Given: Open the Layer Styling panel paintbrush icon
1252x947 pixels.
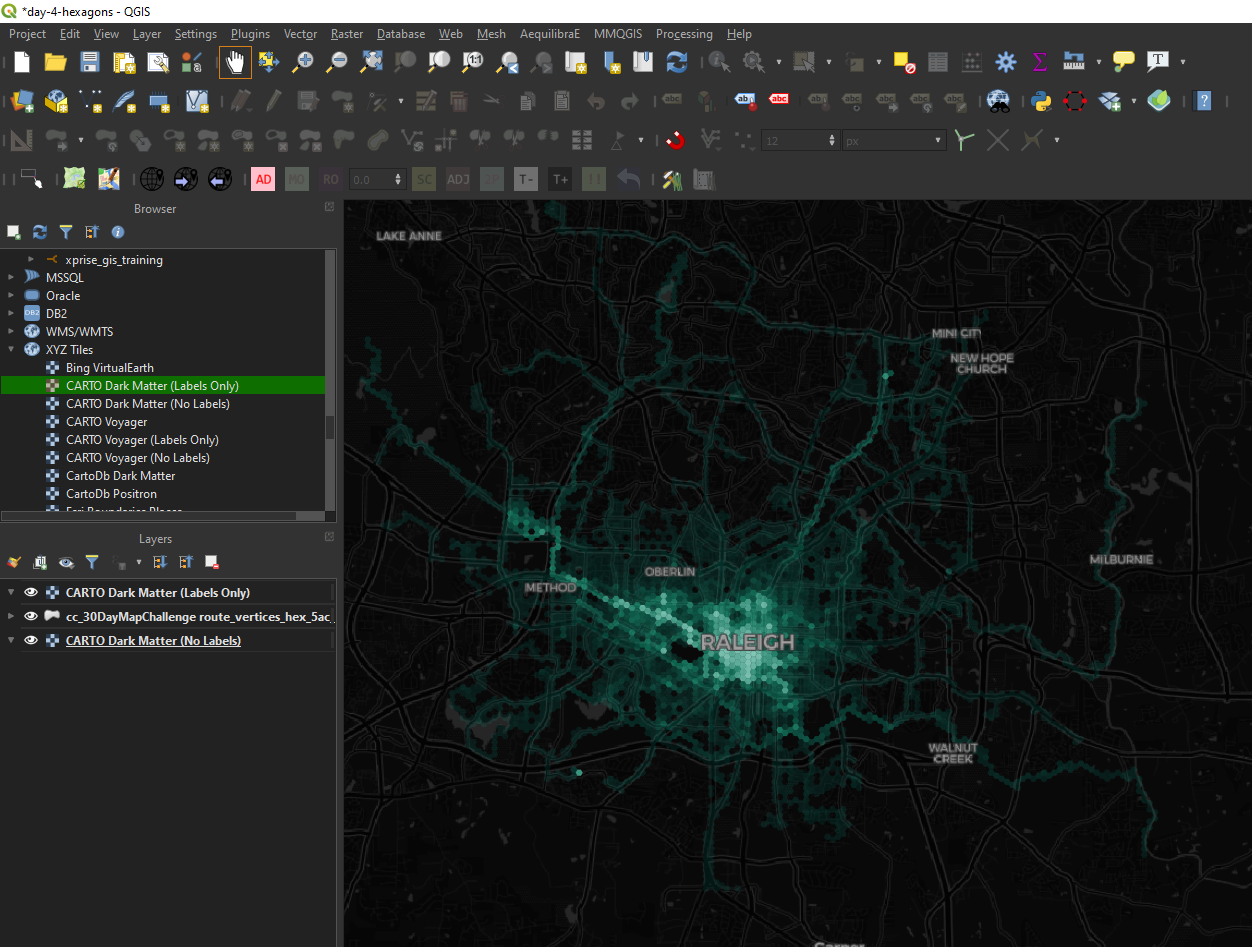Looking at the screenshot, I should click(x=14, y=562).
